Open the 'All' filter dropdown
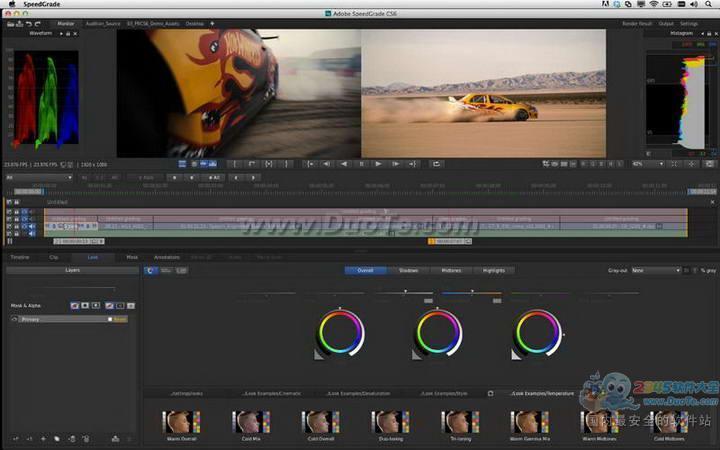 39,177
